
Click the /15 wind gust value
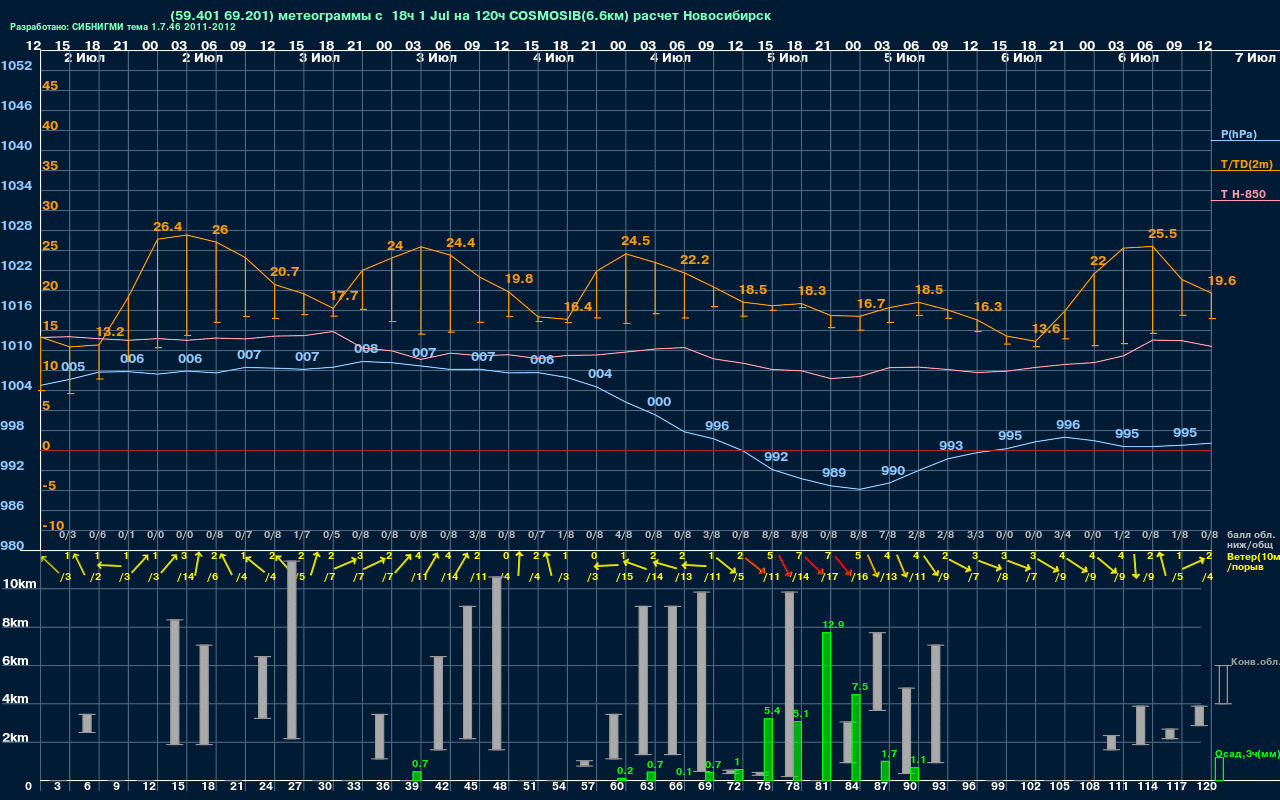point(625,577)
